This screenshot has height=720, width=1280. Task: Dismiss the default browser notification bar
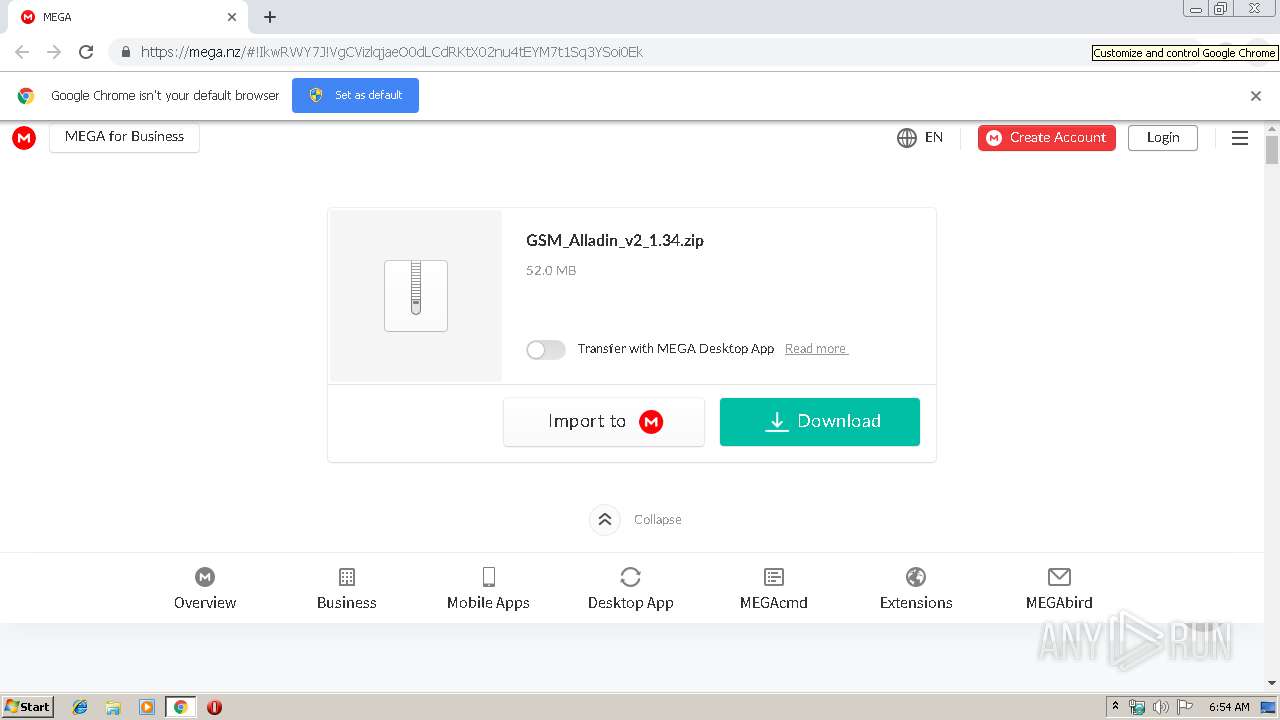(1256, 96)
